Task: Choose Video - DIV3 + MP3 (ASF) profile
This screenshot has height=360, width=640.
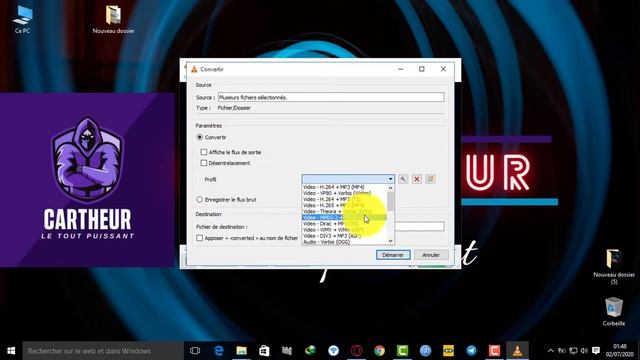Action: click(344, 236)
